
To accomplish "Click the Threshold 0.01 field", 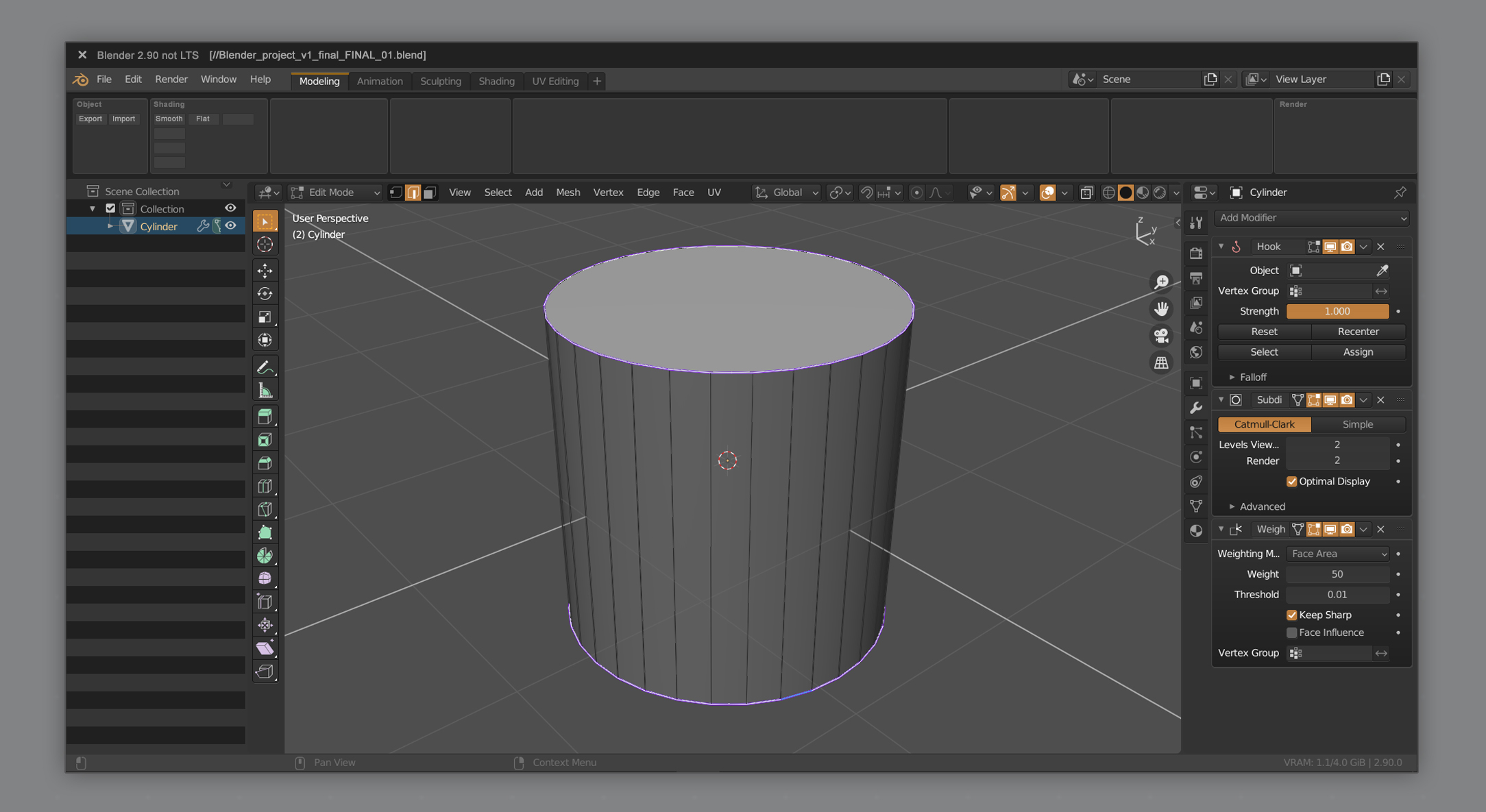I will coord(1337,595).
